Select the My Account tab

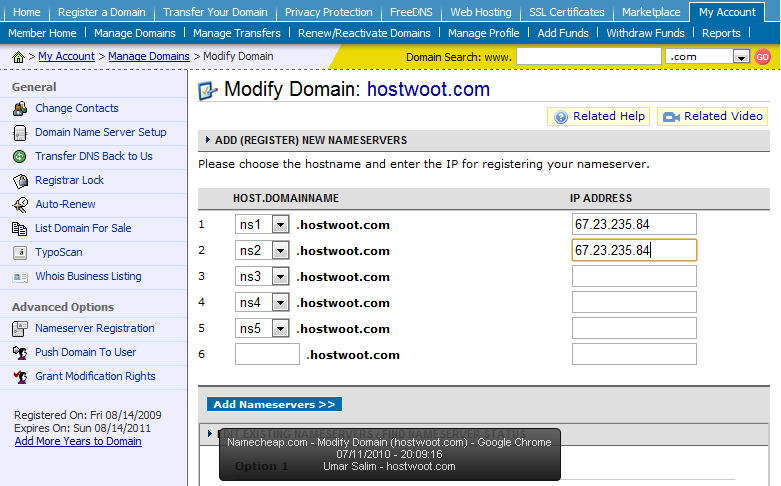[x=727, y=12]
